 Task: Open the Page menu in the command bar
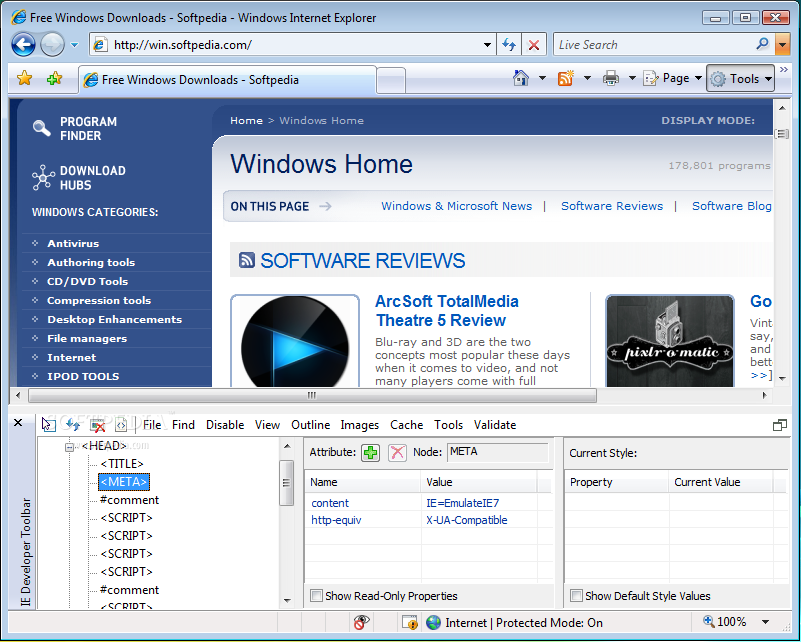[672, 79]
